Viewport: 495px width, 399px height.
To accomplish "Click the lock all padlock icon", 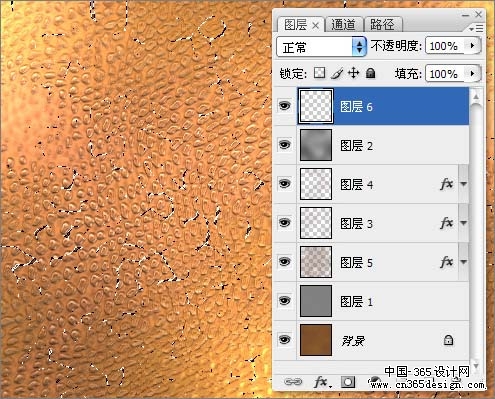I will click(x=370, y=73).
